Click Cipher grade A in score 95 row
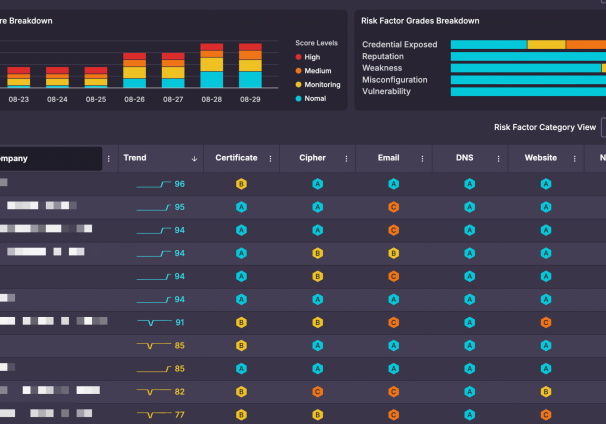 click(x=318, y=207)
